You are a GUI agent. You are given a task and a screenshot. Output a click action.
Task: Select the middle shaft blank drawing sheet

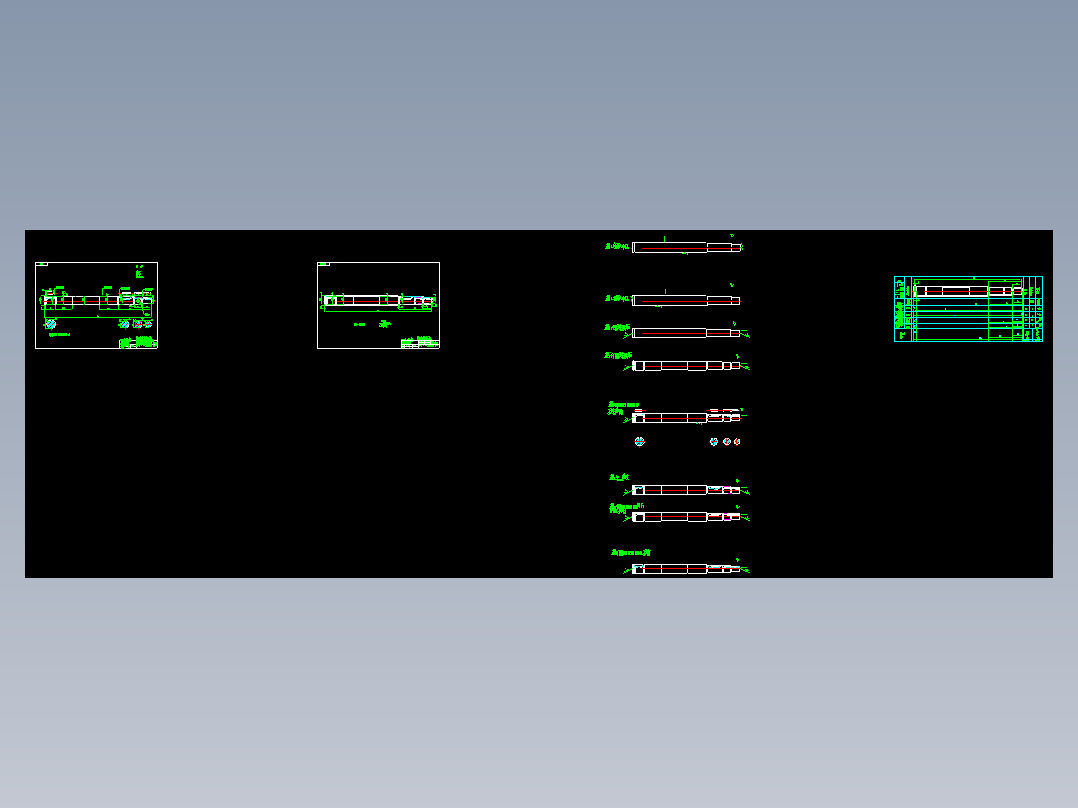point(378,305)
